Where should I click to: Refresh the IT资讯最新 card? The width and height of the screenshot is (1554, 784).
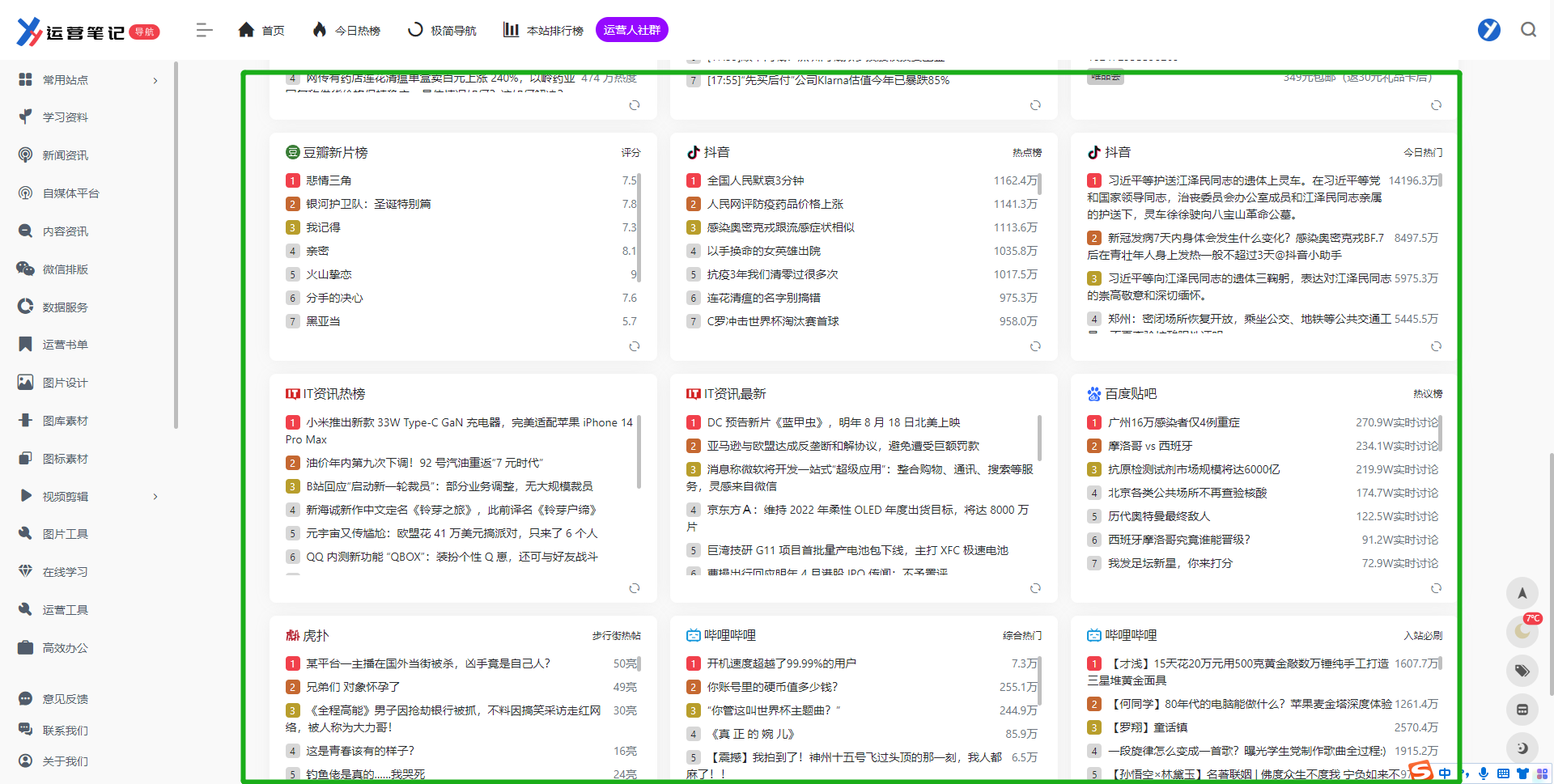click(x=1035, y=588)
